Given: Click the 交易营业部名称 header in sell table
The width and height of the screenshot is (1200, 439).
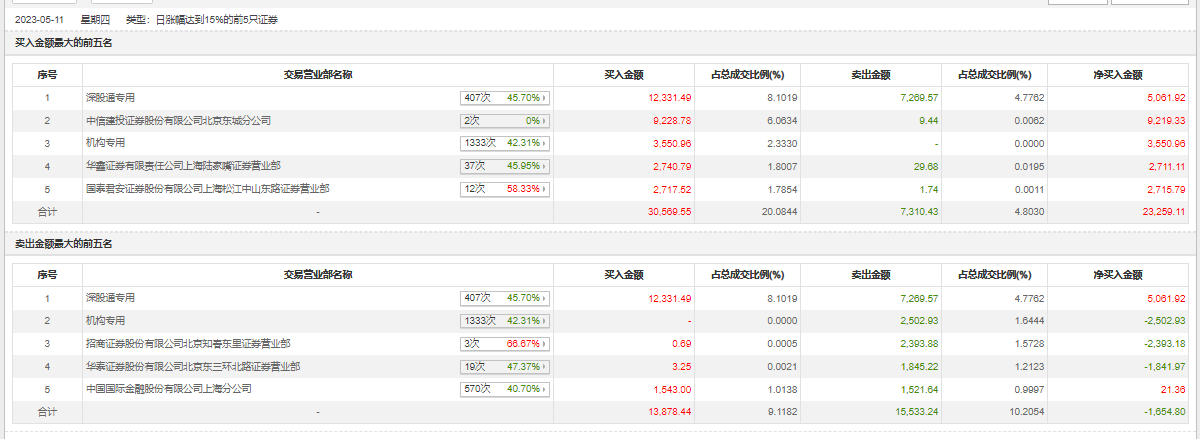Looking at the screenshot, I should pyautogui.click(x=316, y=275).
